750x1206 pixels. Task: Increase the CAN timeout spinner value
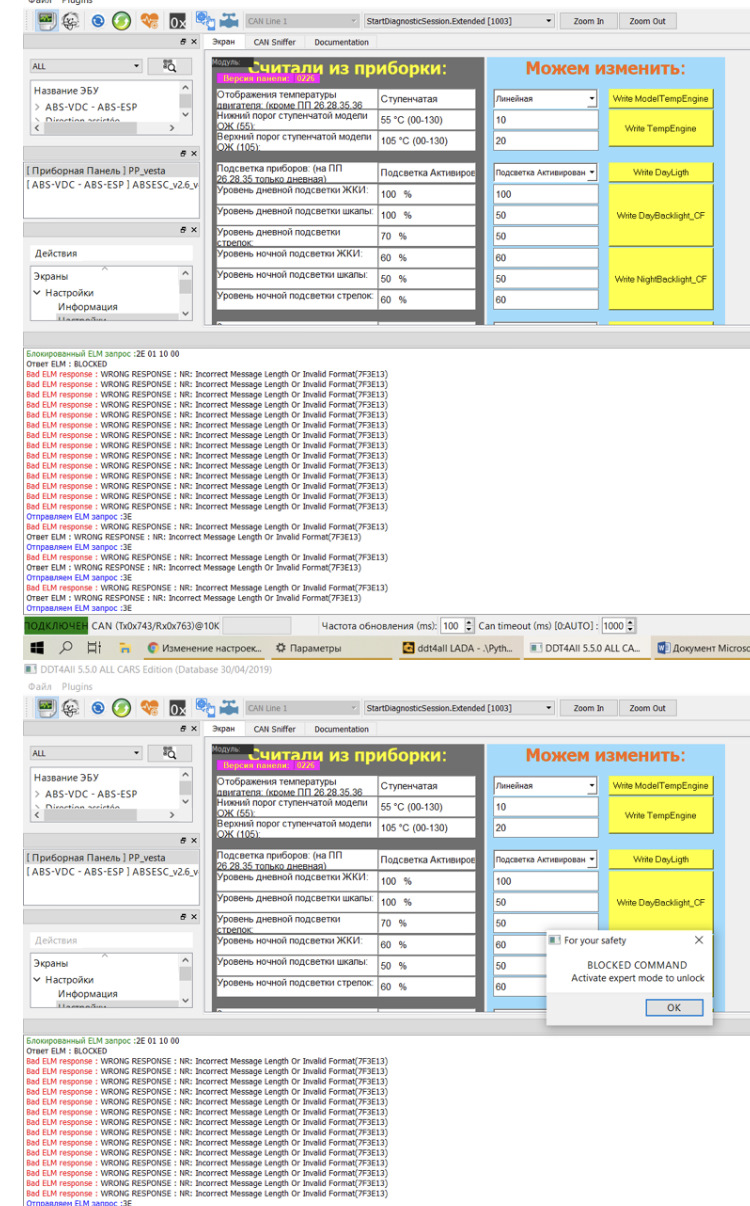632,621
